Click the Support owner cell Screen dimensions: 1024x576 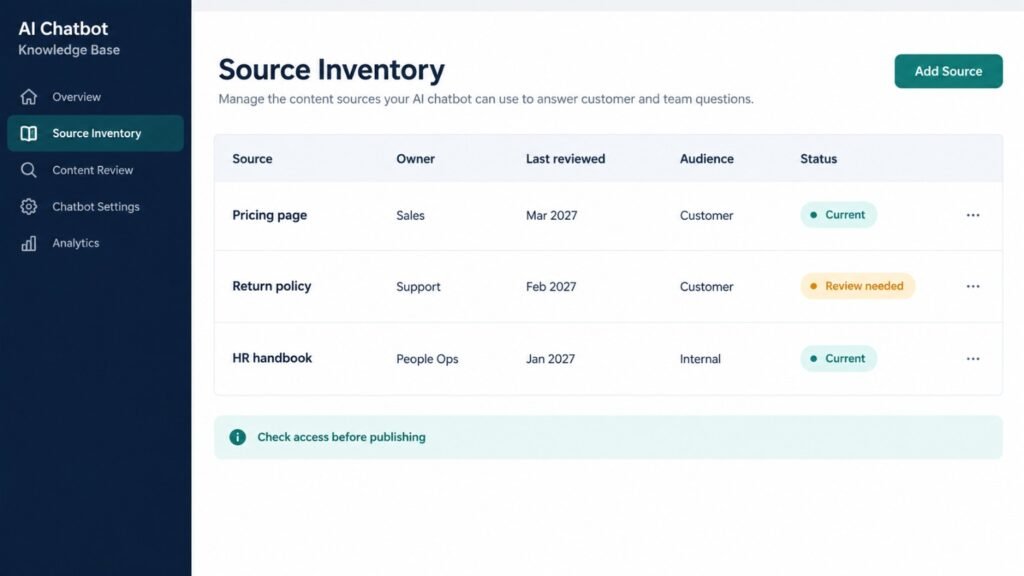click(x=418, y=287)
